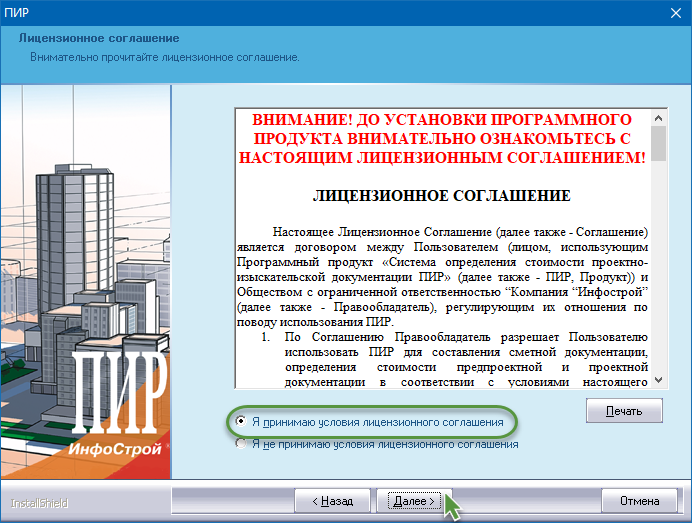Select "Я принимаю условия лицензионного соглашения" radio
The image size is (692, 523).
pos(241,421)
